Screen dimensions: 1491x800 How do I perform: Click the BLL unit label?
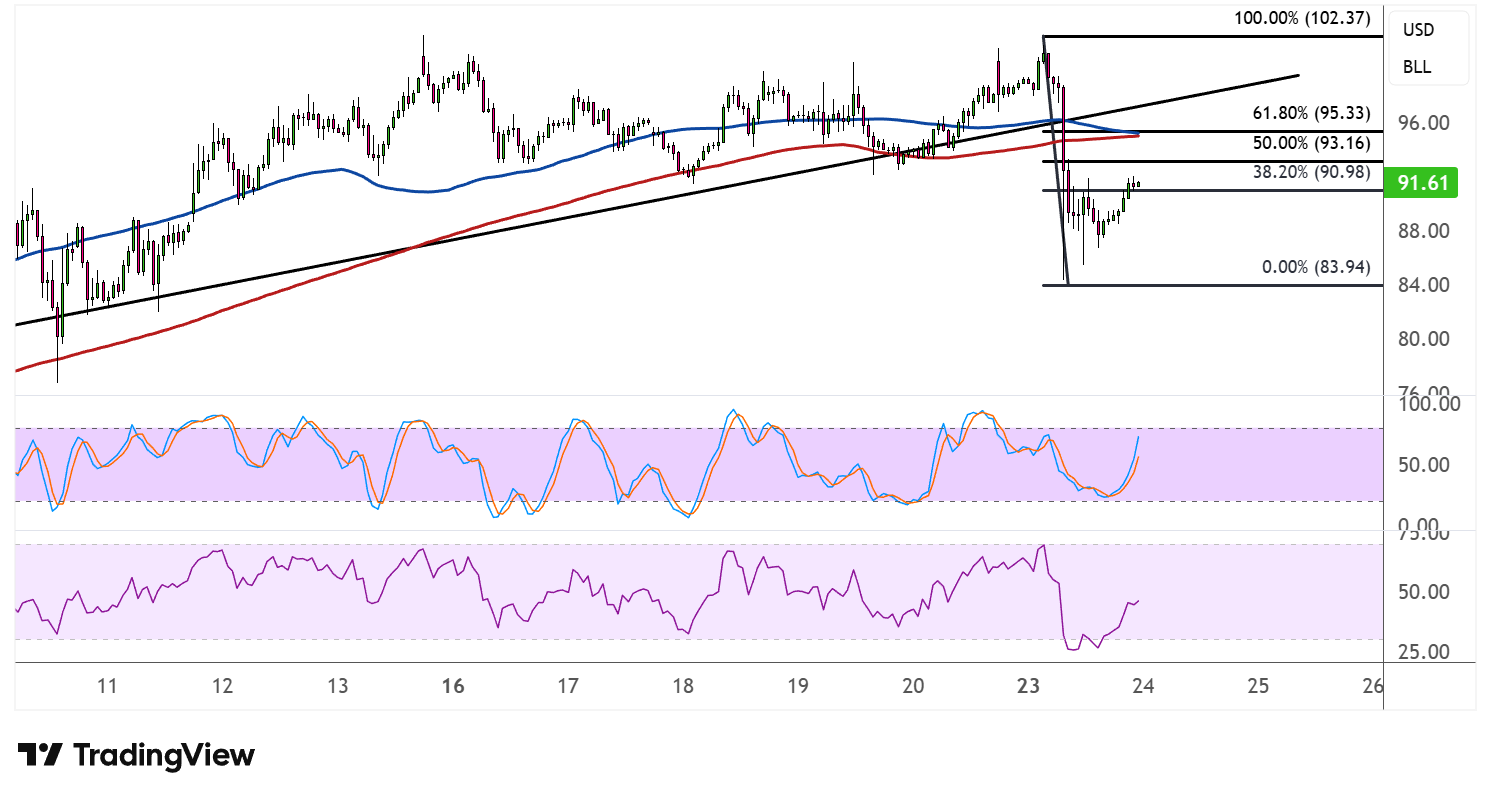tap(1416, 68)
